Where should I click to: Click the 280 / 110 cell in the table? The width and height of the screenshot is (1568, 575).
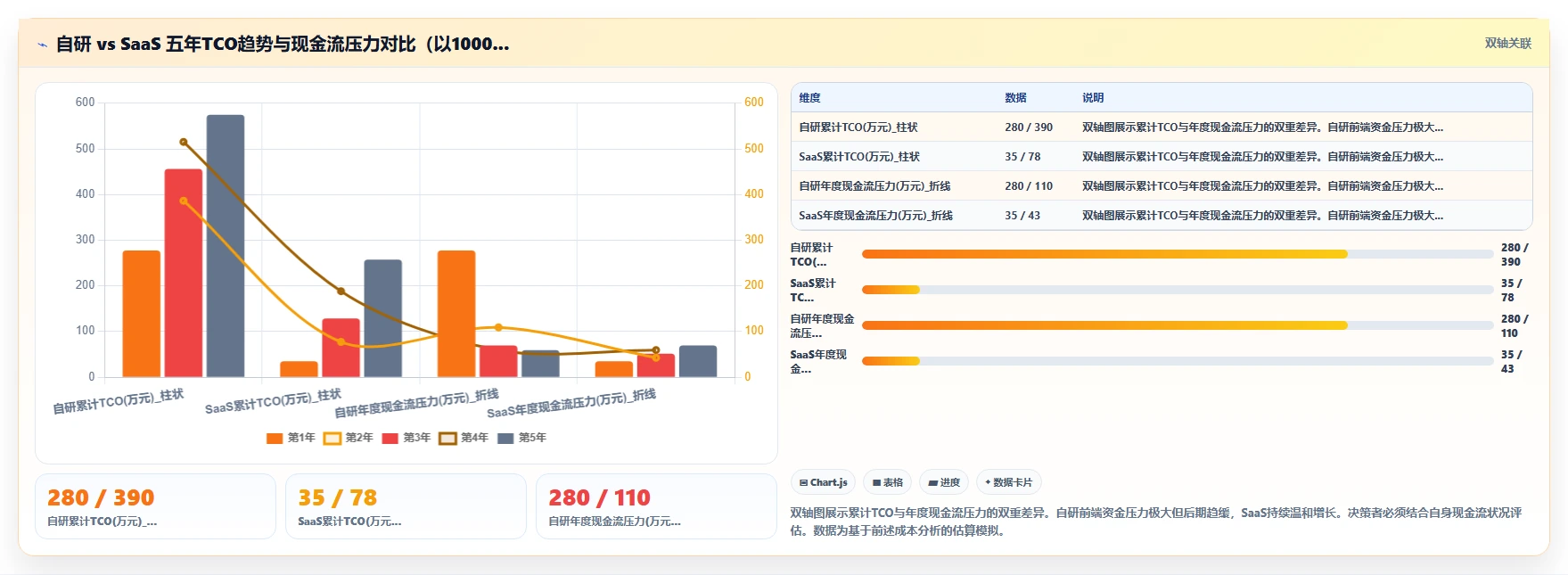click(1029, 186)
